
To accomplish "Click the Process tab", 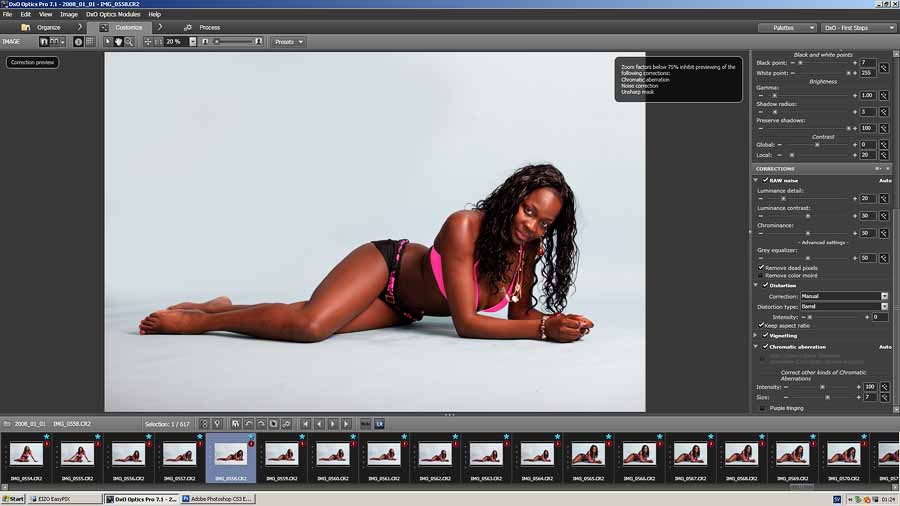I will click(x=209, y=28).
